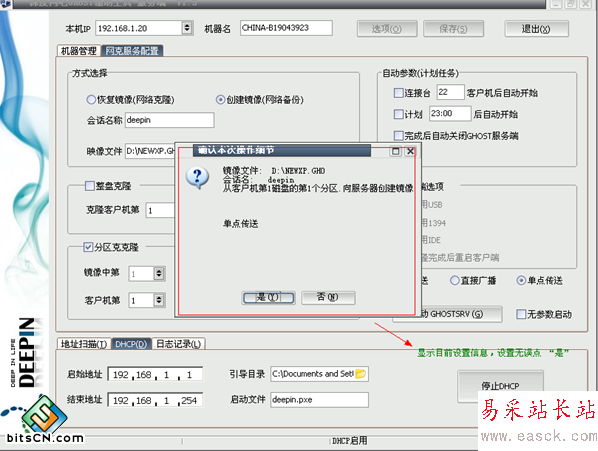Open folder browse icon for 引导目录

[360, 374]
